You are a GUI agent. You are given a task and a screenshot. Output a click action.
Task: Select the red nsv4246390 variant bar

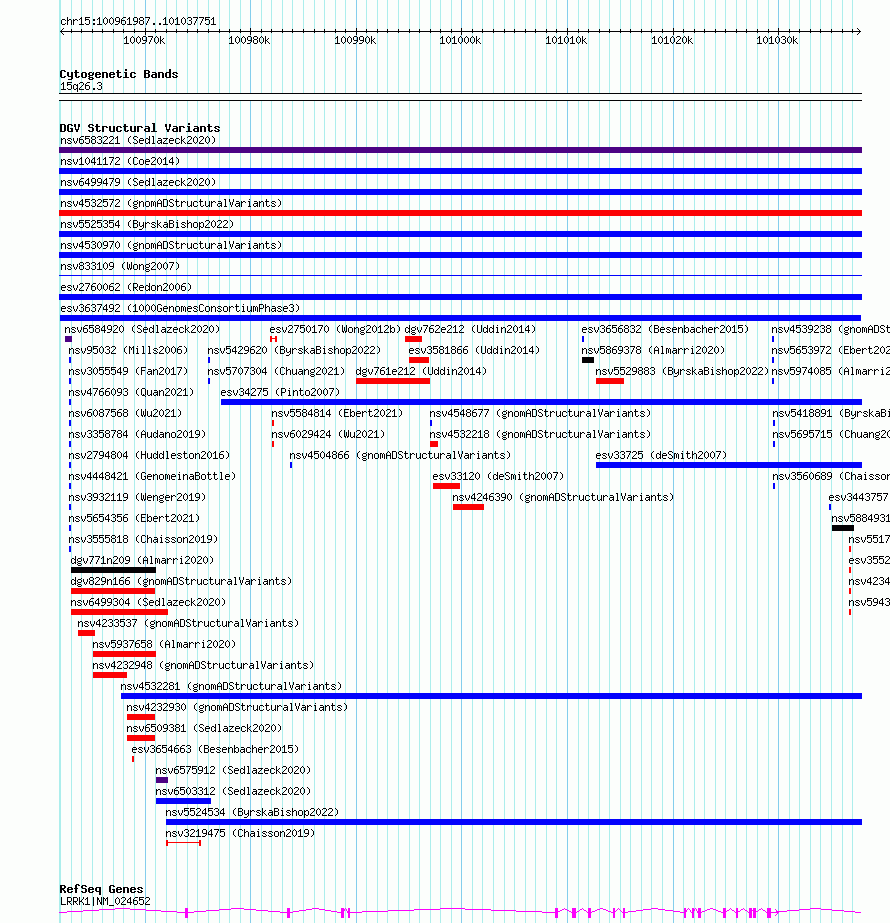[x=469, y=507]
